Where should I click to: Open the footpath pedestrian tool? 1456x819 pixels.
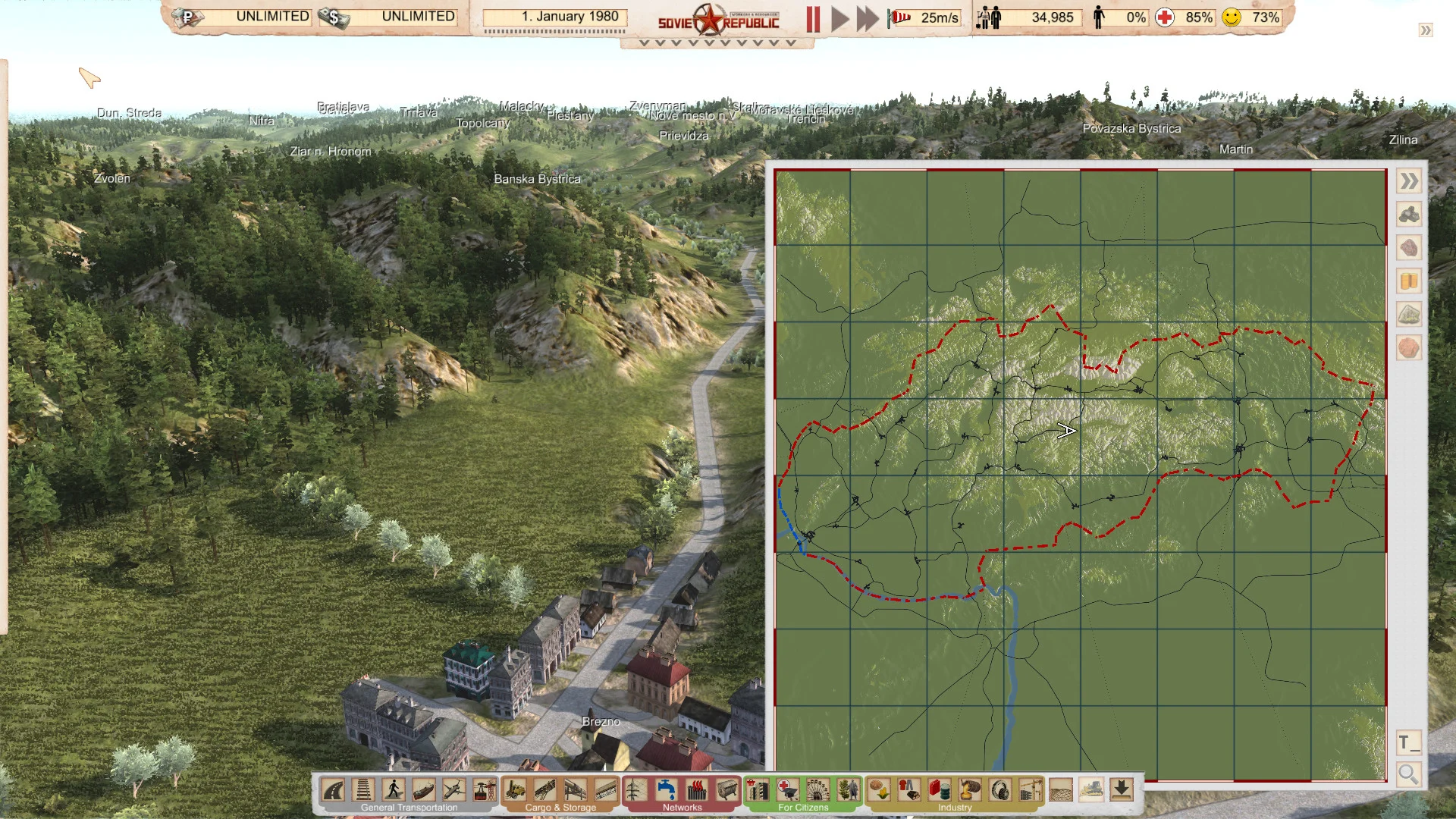(x=394, y=790)
